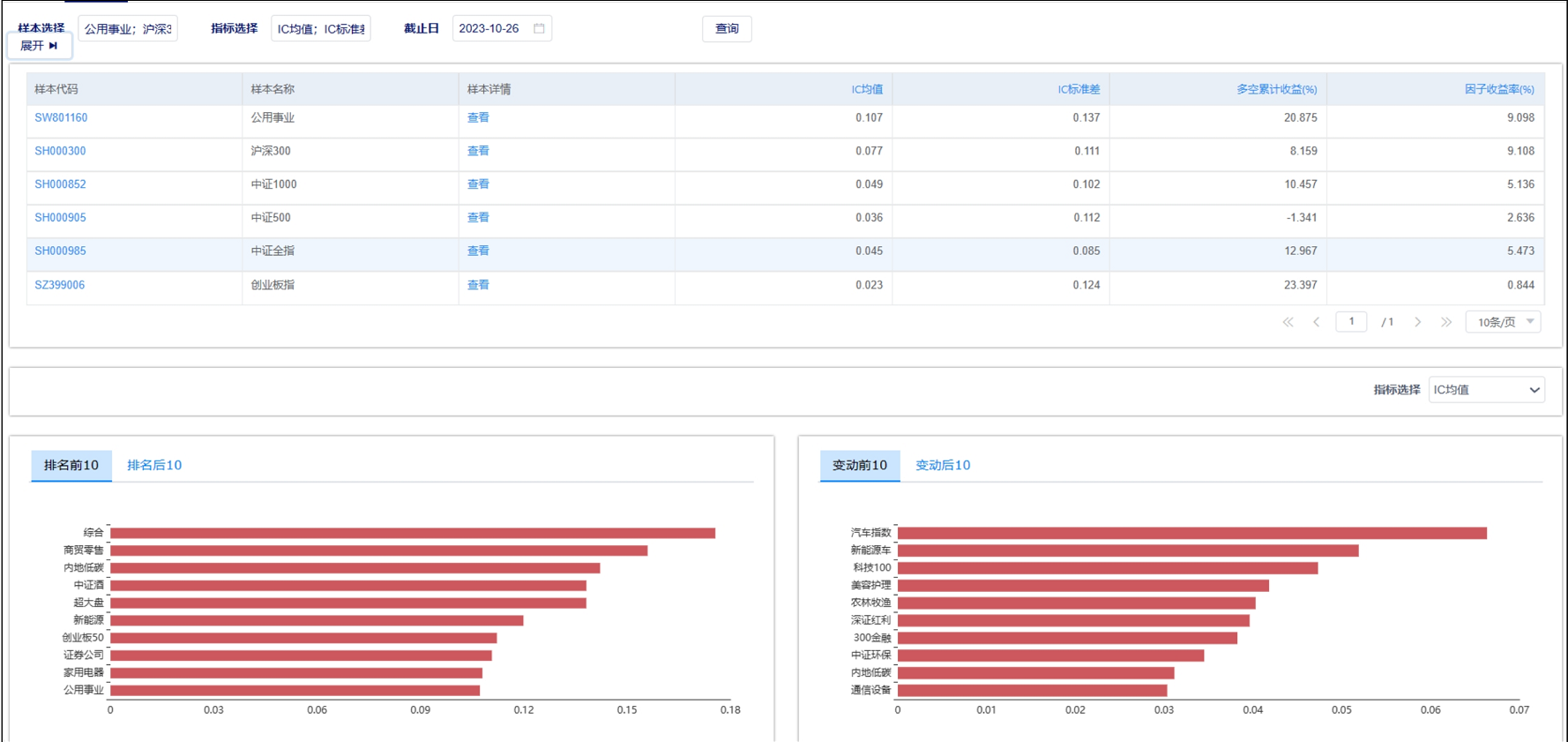Click the 农林牧渔 bar in change chart
1568x742 pixels.
pos(1077,603)
